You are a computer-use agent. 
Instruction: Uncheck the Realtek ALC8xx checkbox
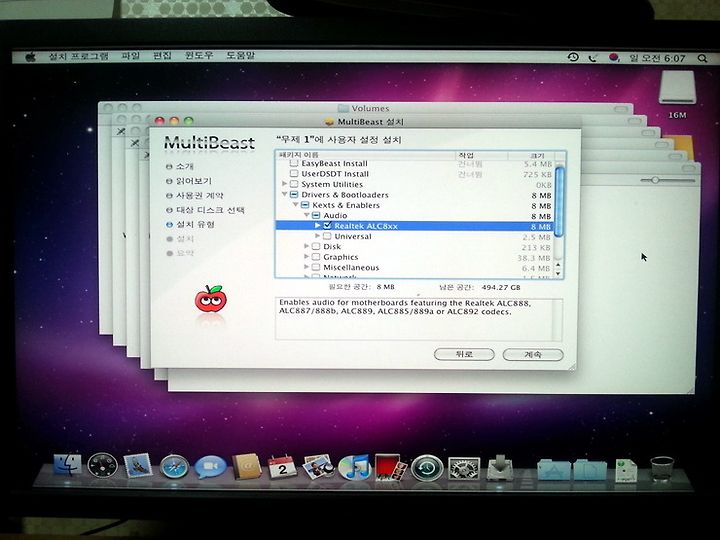(x=327, y=226)
